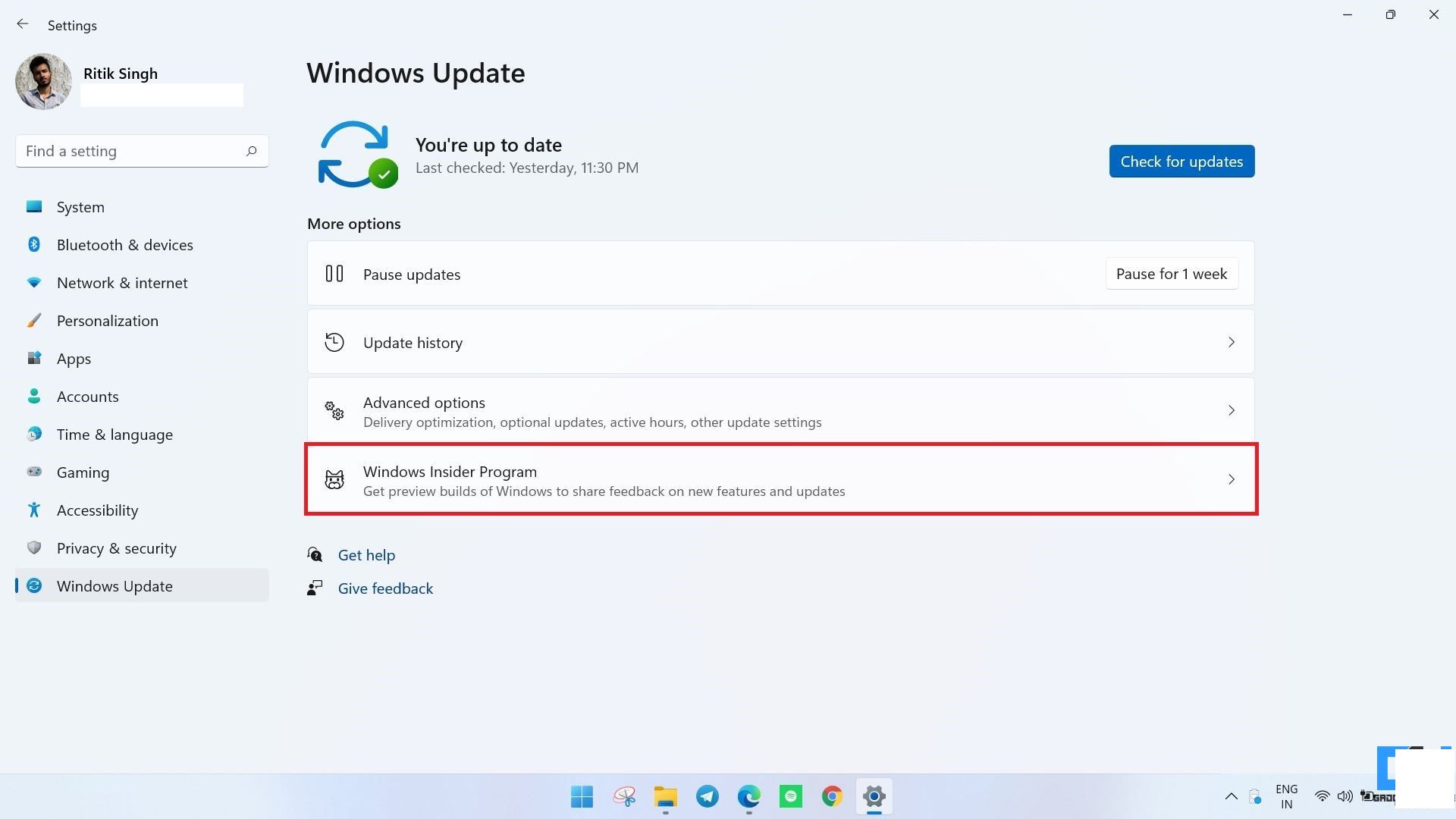1456x819 pixels.
Task: Click Give feedback link
Action: pos(385,588)
